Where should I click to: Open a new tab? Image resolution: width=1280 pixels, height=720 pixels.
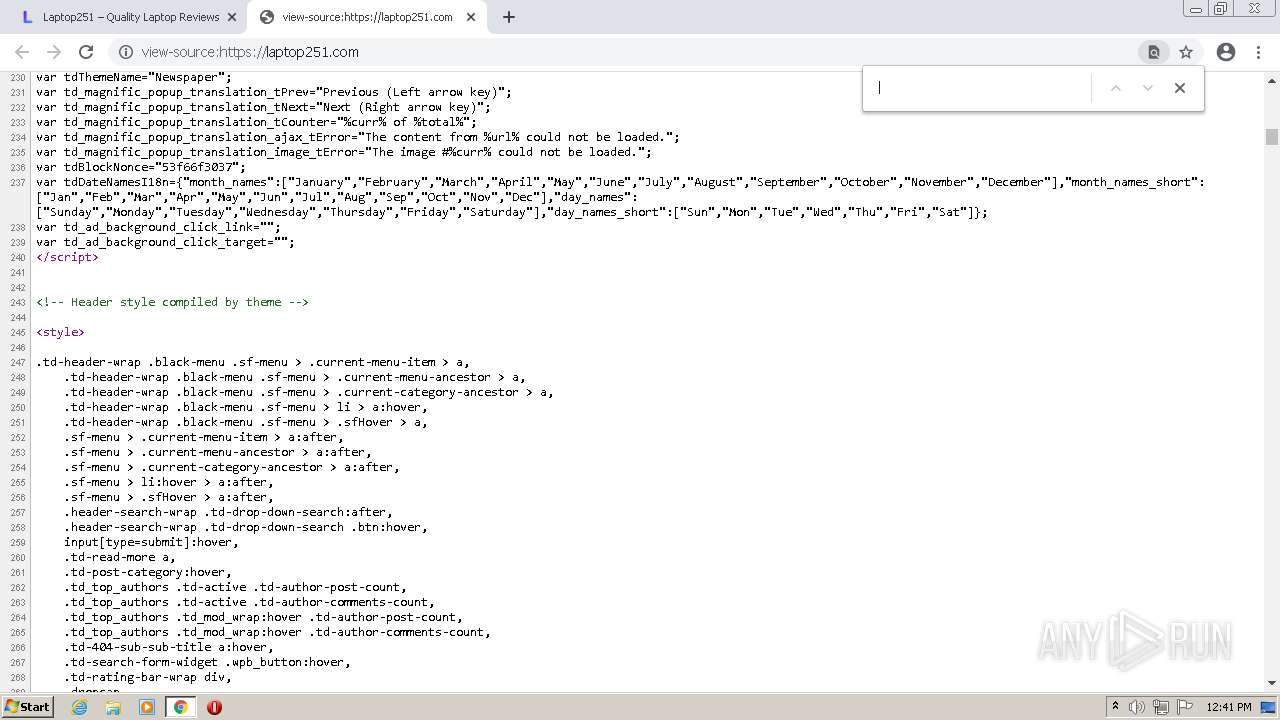tap(509, 17)
